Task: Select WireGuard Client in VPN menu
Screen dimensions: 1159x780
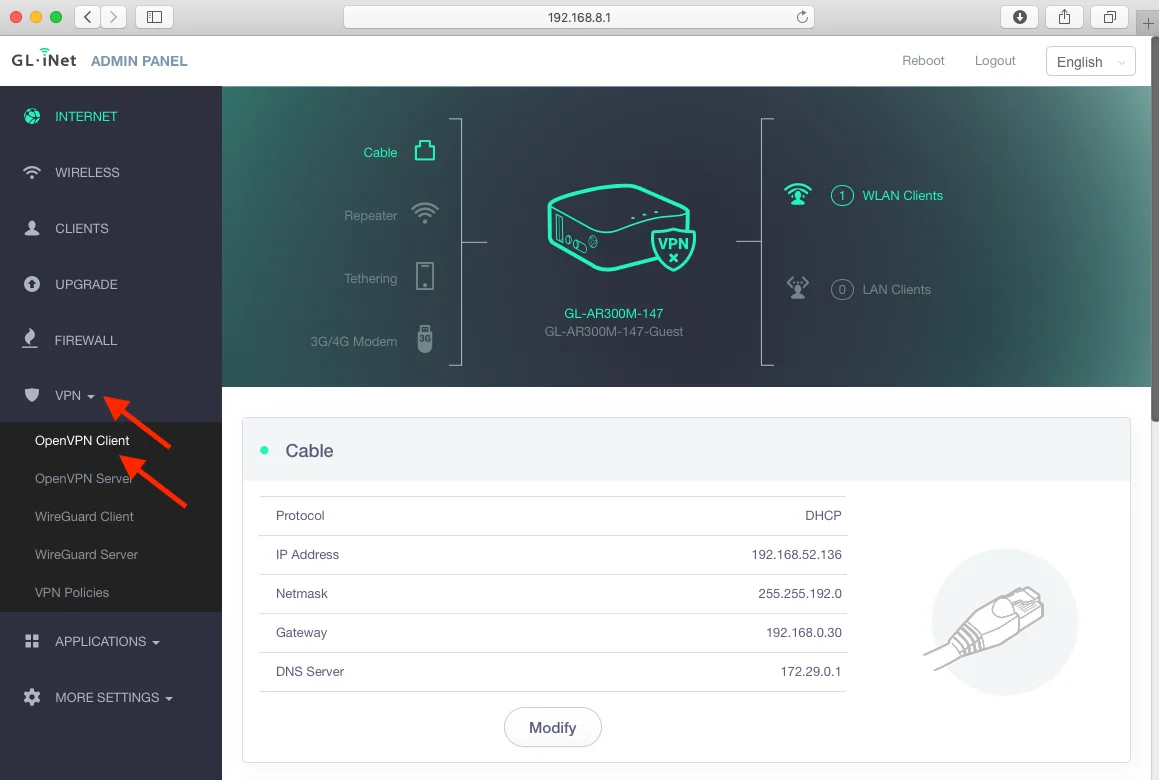Action: (x=84, y=516)
